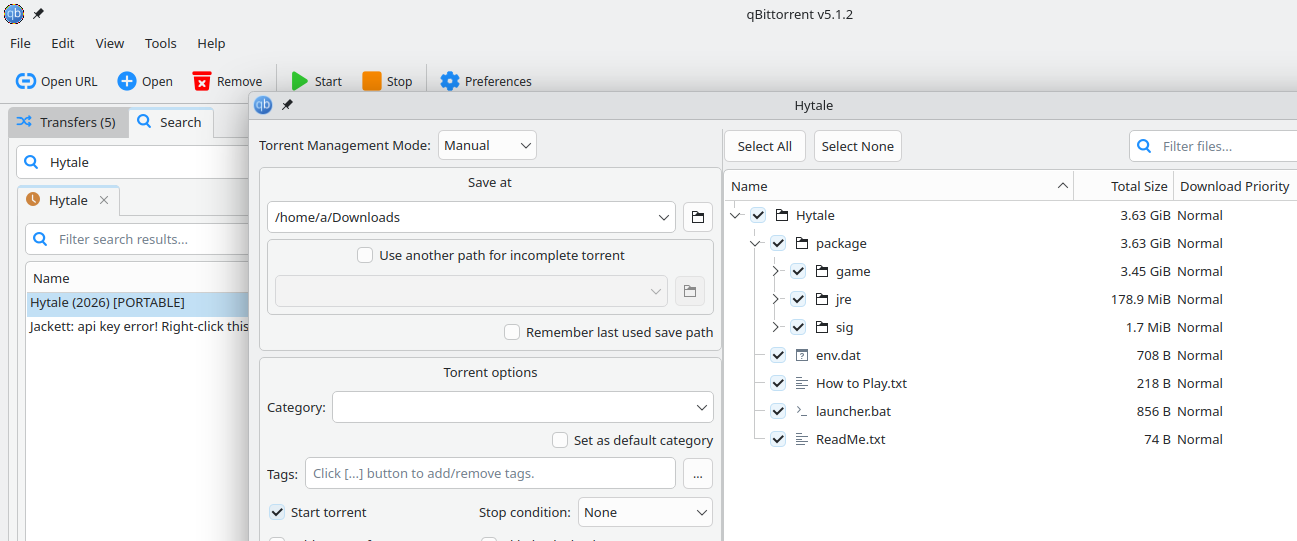
Task: Click the browse folder icon for save path
Action: coord(698,217)
